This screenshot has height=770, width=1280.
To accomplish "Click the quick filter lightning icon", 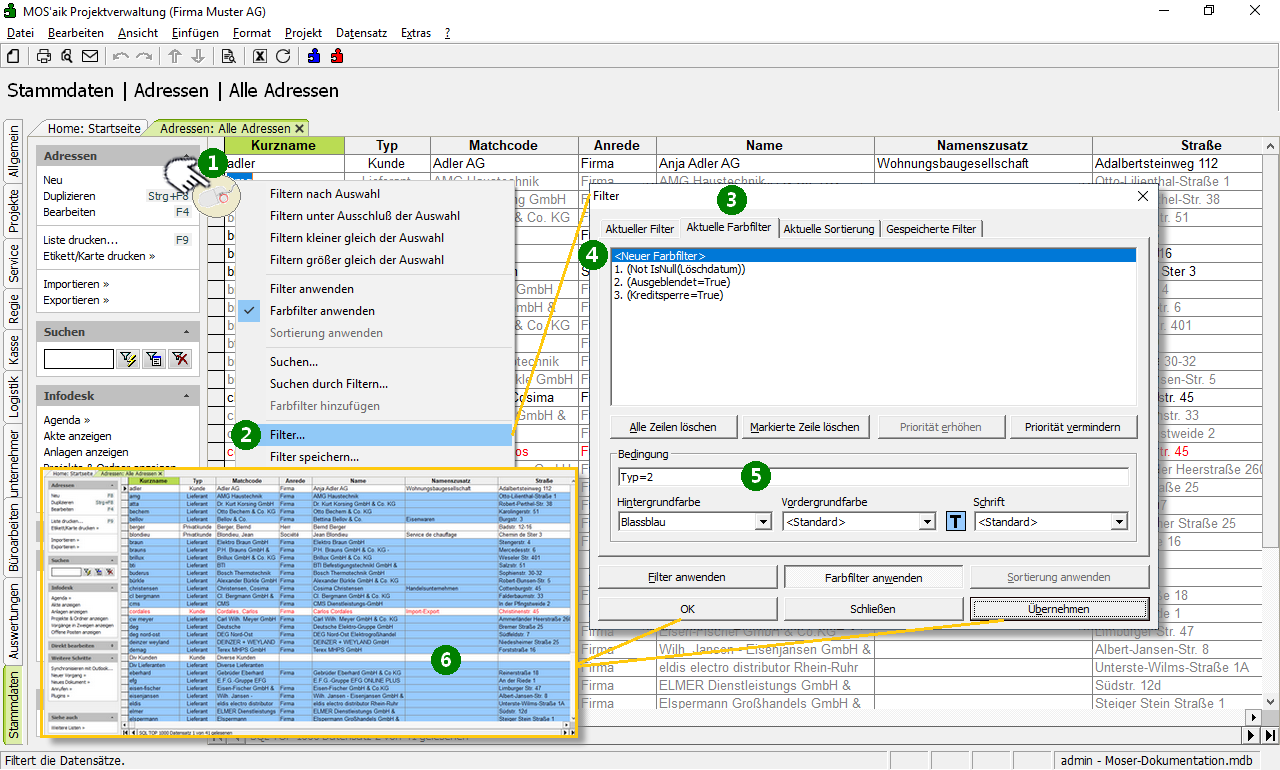I will [x=128, y=359].
